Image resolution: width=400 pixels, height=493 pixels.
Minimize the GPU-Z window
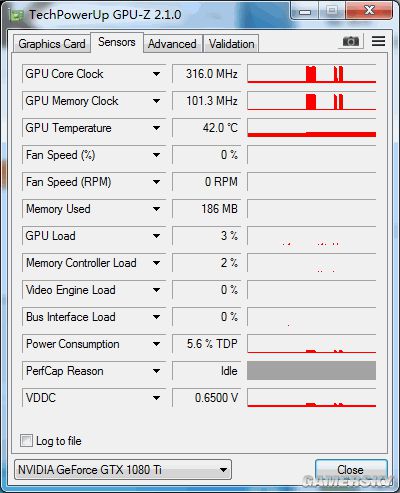pyautogui.click(x=305, y=12)
